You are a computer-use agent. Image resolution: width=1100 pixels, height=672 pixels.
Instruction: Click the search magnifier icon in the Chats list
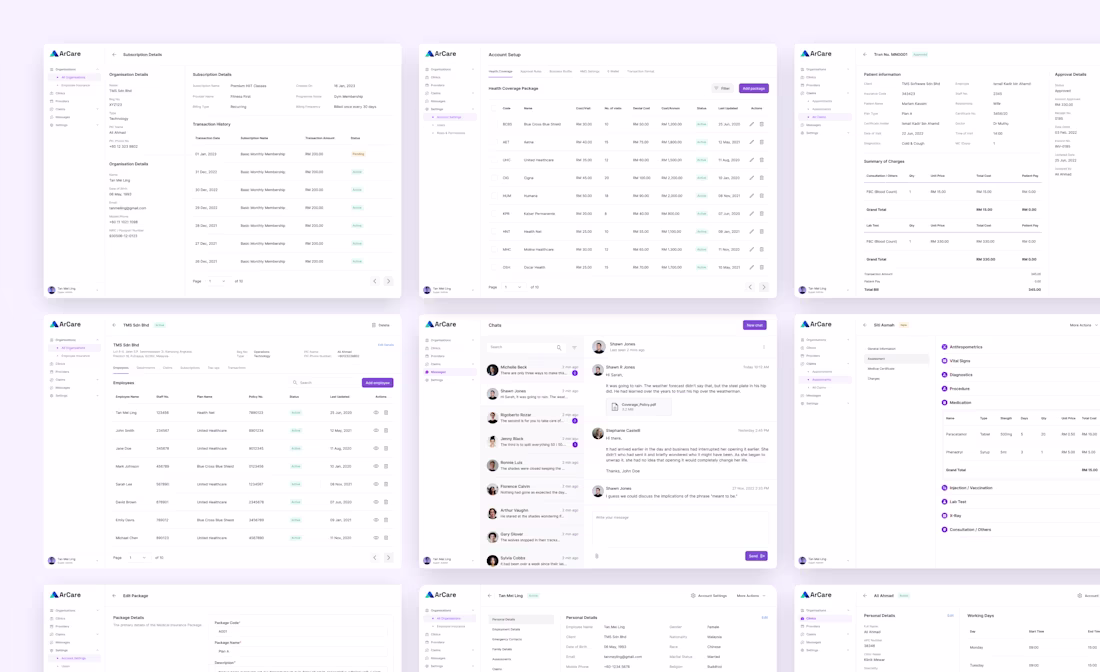559,347
